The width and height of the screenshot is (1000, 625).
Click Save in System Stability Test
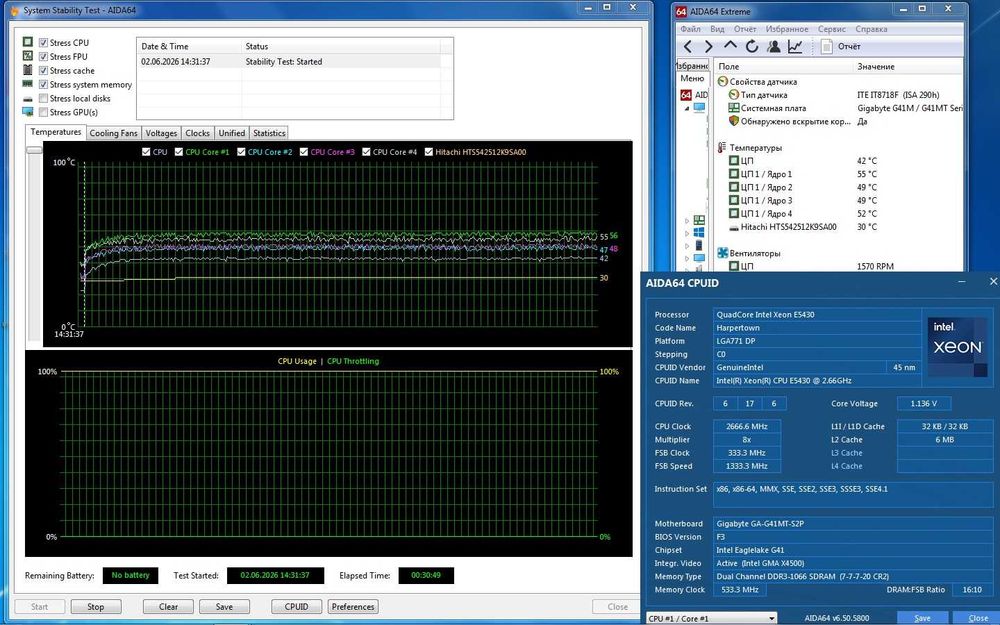[224, 607]
